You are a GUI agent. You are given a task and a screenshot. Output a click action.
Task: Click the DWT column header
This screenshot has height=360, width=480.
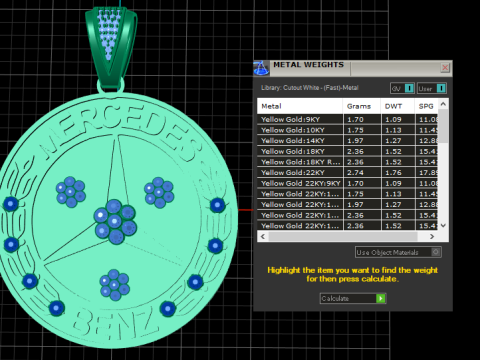(398, 106)
